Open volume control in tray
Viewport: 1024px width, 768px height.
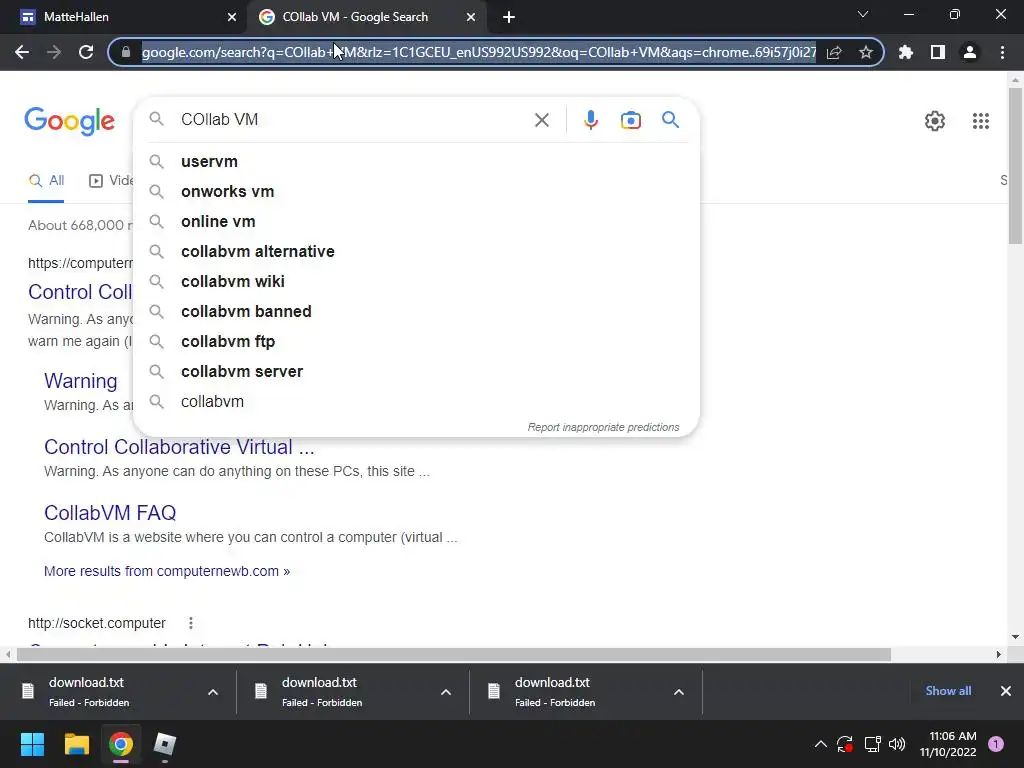897,744
